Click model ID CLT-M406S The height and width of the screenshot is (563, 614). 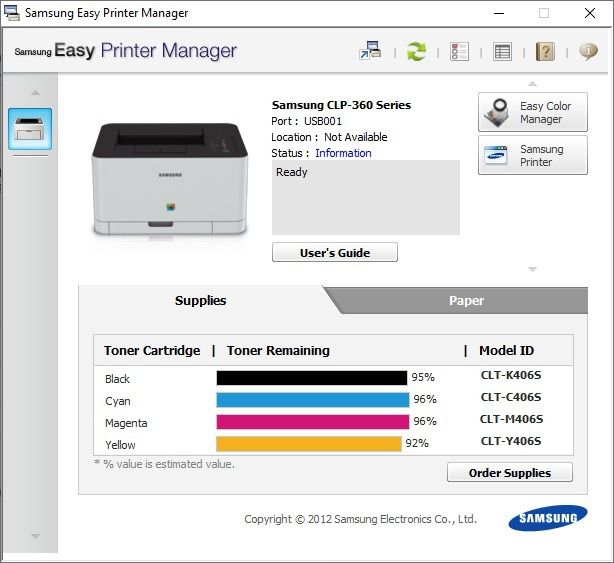(x=511, y=419)
